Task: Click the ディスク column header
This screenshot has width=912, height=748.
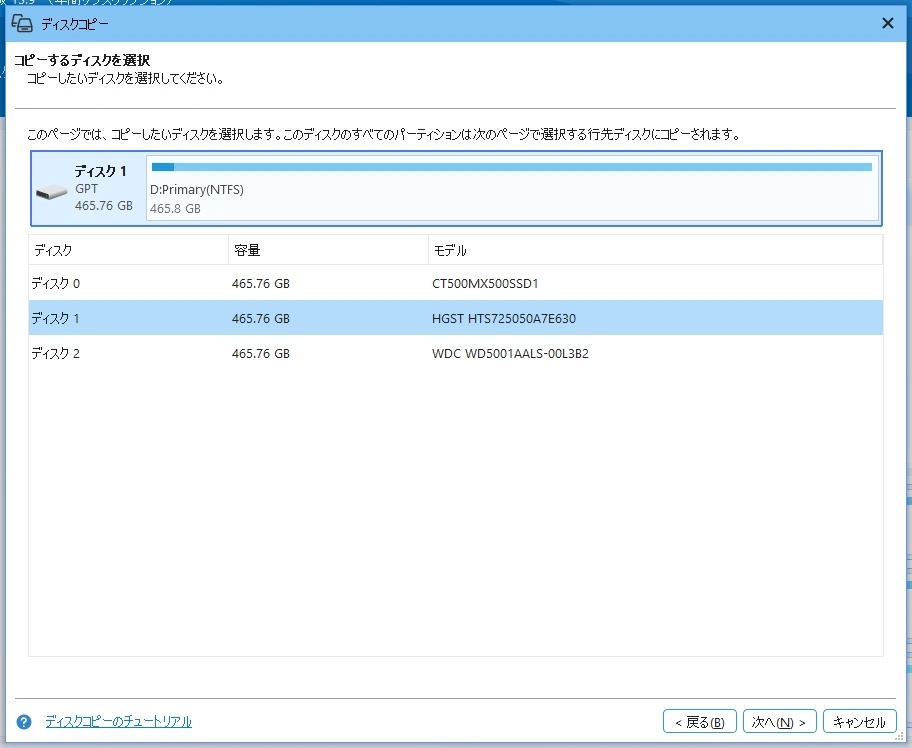Action: tap(129, 250)
